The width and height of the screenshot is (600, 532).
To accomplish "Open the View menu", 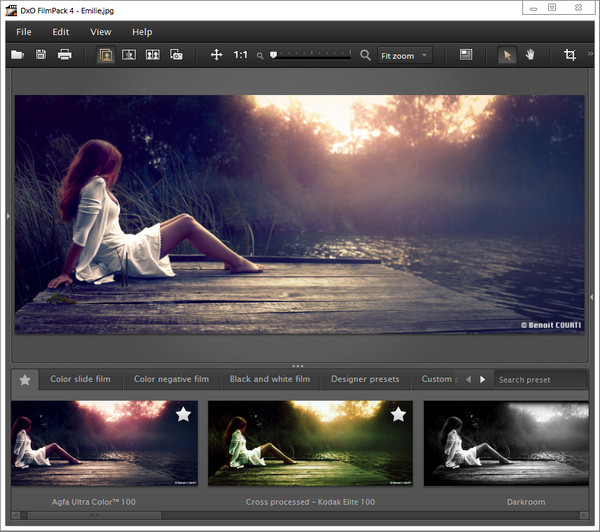I will [x=101, y=32].
